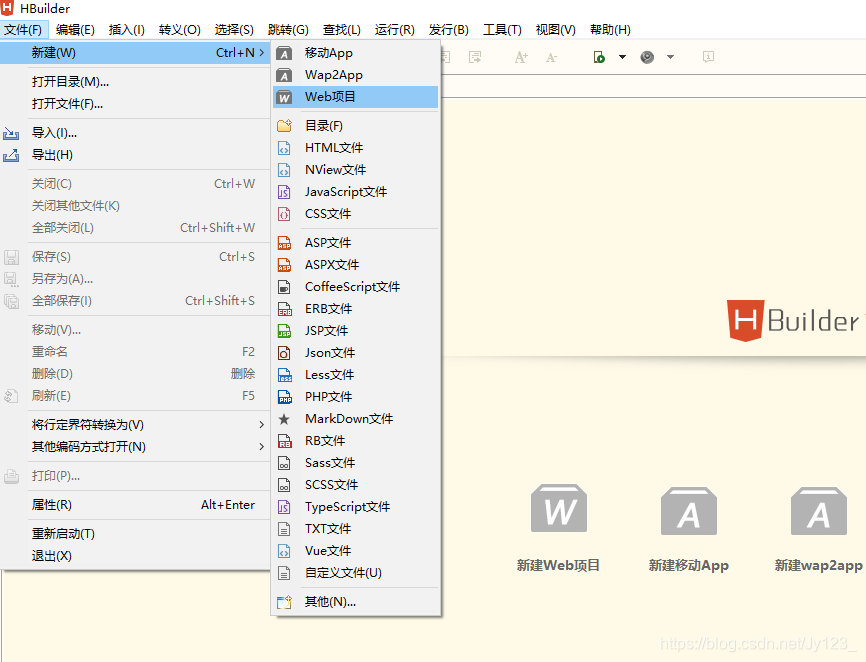Click the 新建移动App label link
This screenshot has height=662, width=866.
689,565
